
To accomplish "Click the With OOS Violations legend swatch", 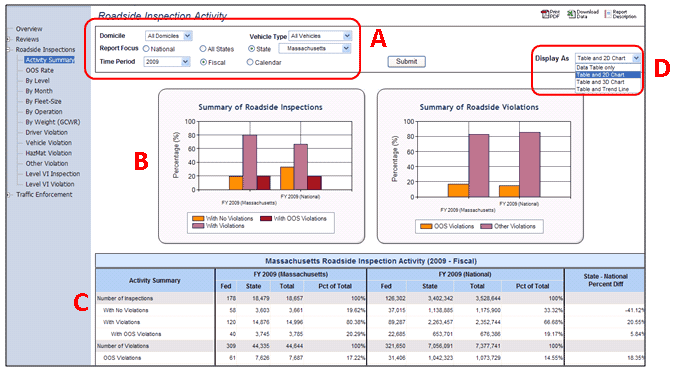I will (266, 219).
